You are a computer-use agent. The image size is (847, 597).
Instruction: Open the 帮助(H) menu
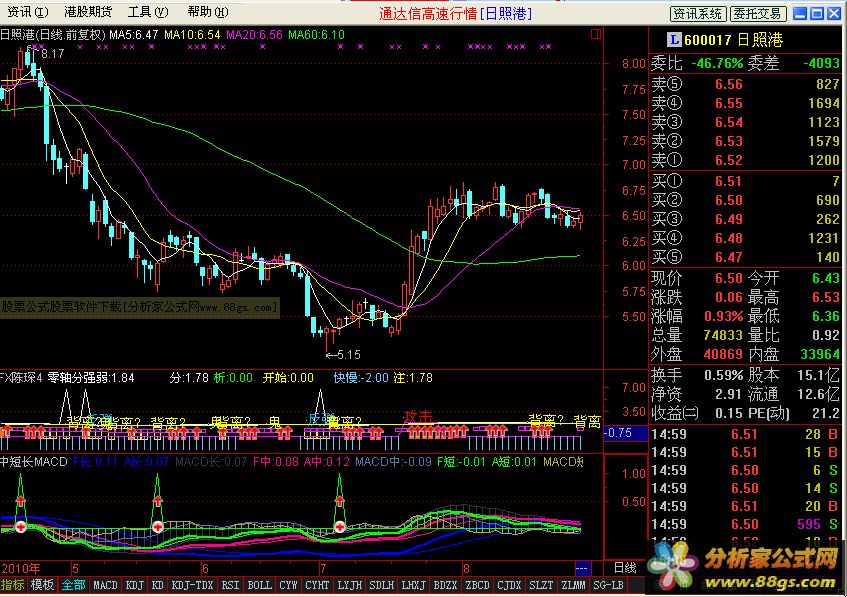(x=207, y=11)
